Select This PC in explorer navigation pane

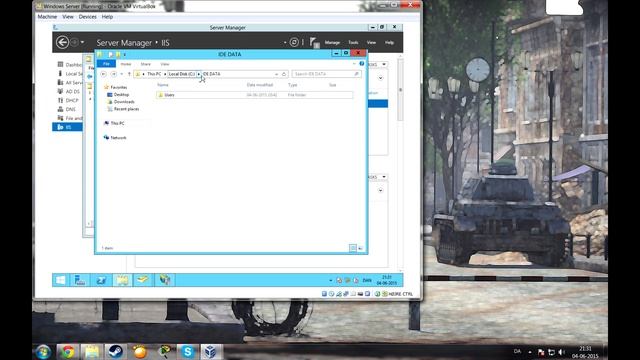point(114,123)
